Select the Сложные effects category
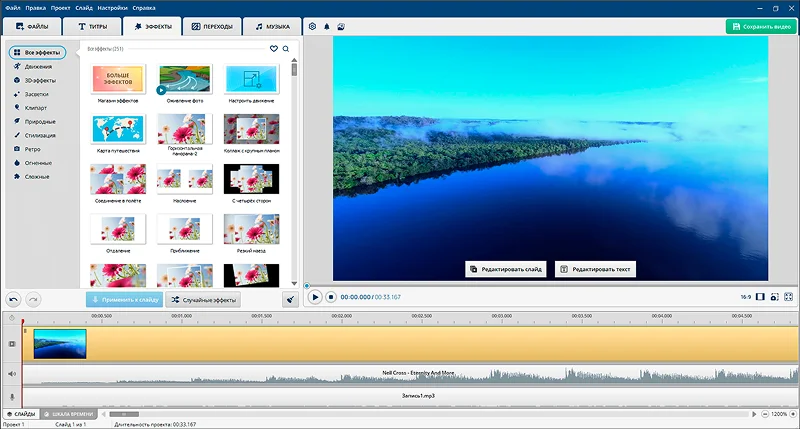This screenshot has width=800, height=429. point(32,176)
